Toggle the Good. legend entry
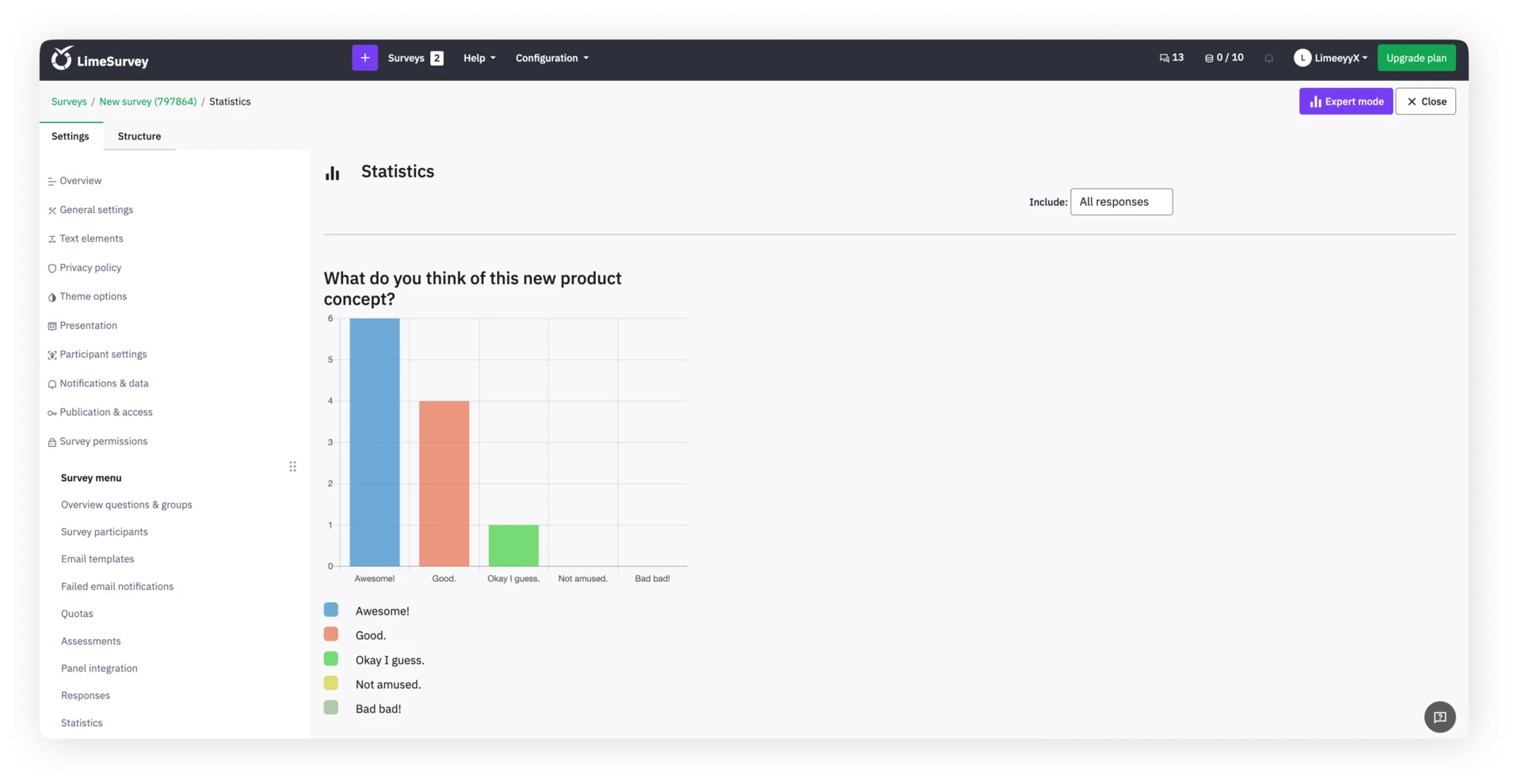 pyautogui.click(x=370, y=635)
